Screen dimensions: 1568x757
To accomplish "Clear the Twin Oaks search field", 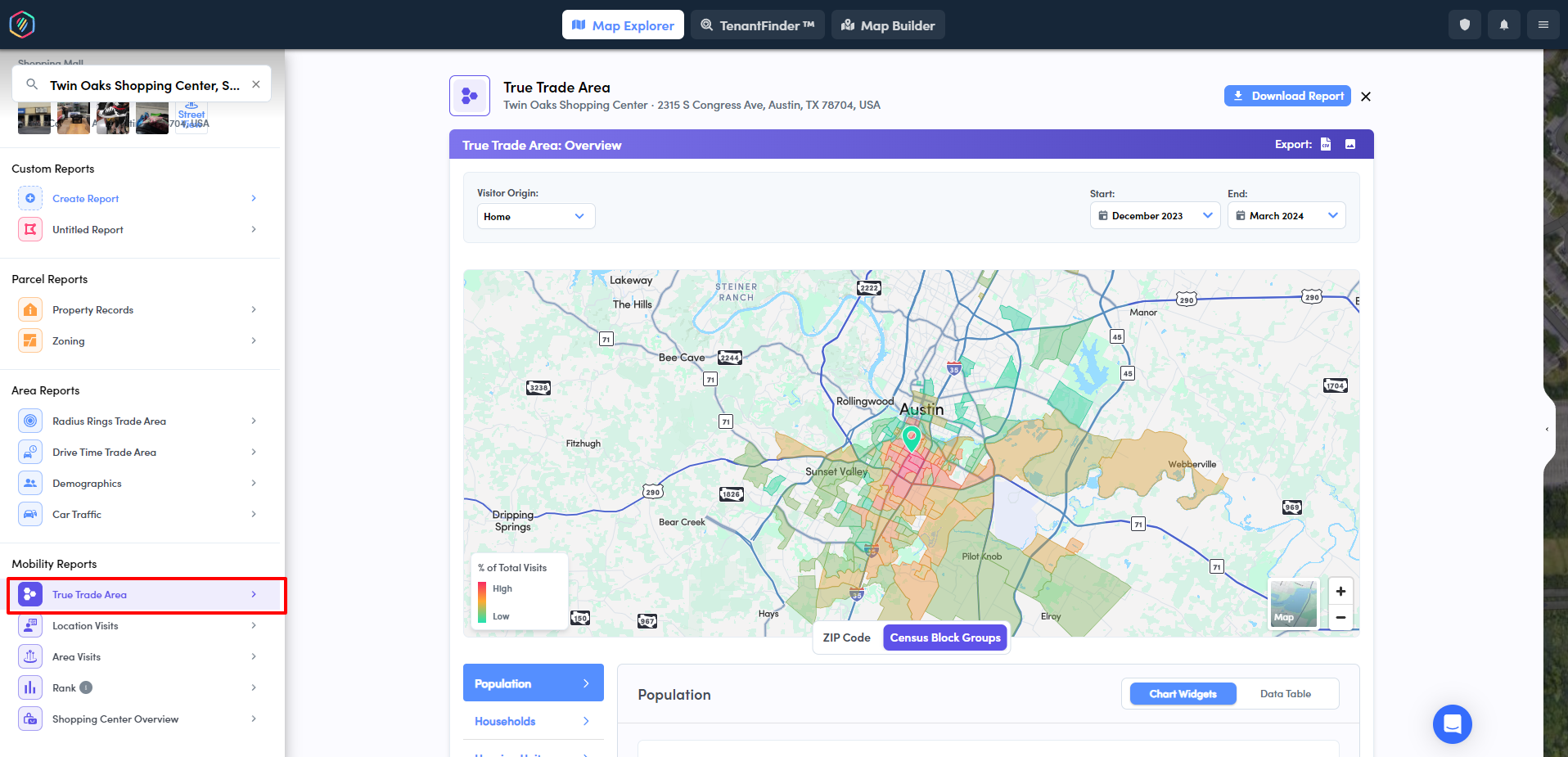I will (256, 84).
